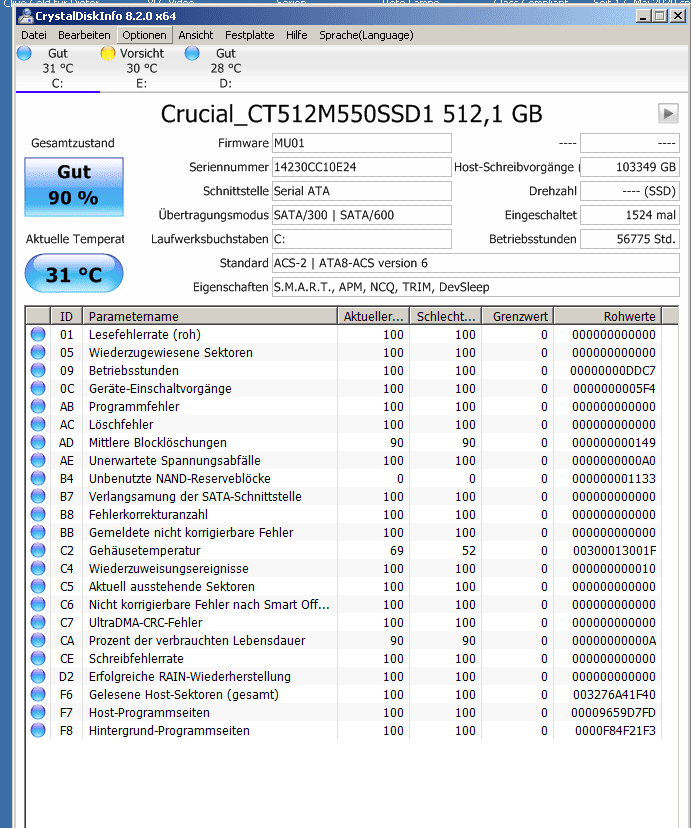Click the Betriebsstunden value 56775 Std.
Image resolution: width=691 pixels, height=828 pixels.
click(630, 239)
